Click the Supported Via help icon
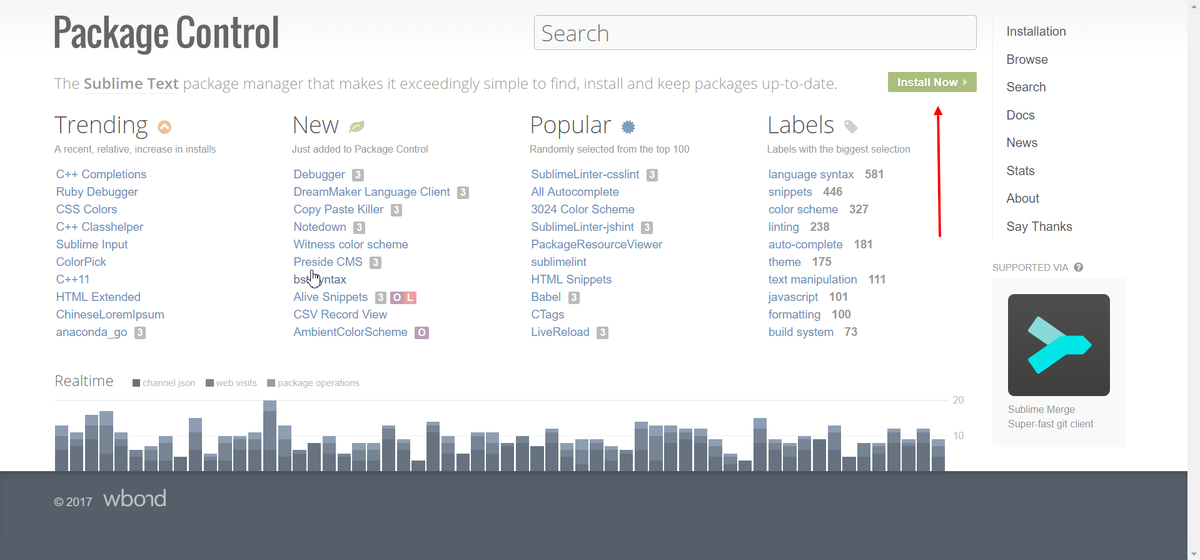This screenshot has height=560, width=1200. (1079, 268)
